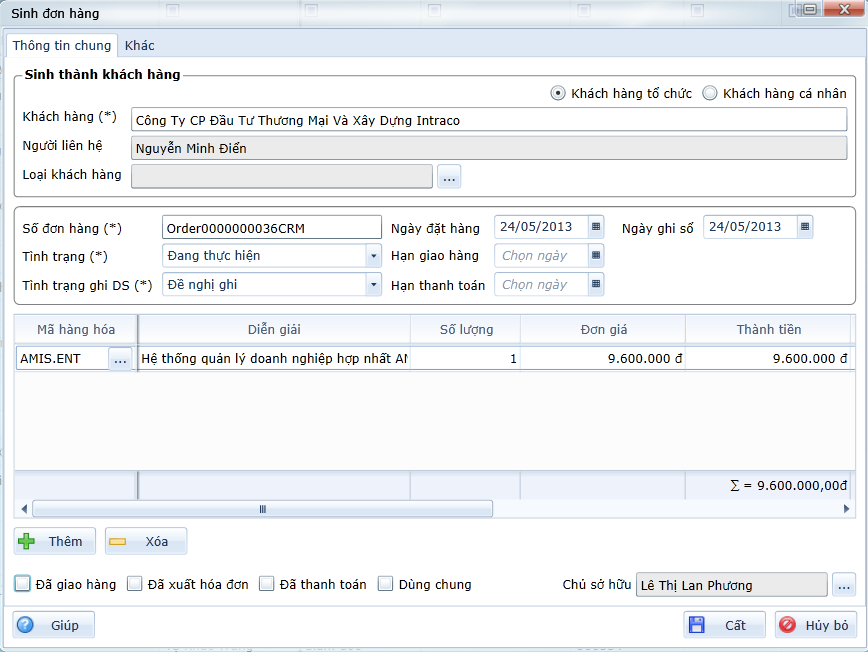Image resolution: width=868 pixels, height=652 pixels.
Task: Select Khách hàng cá nhân radio option
Action: click(x=710, y=93)
